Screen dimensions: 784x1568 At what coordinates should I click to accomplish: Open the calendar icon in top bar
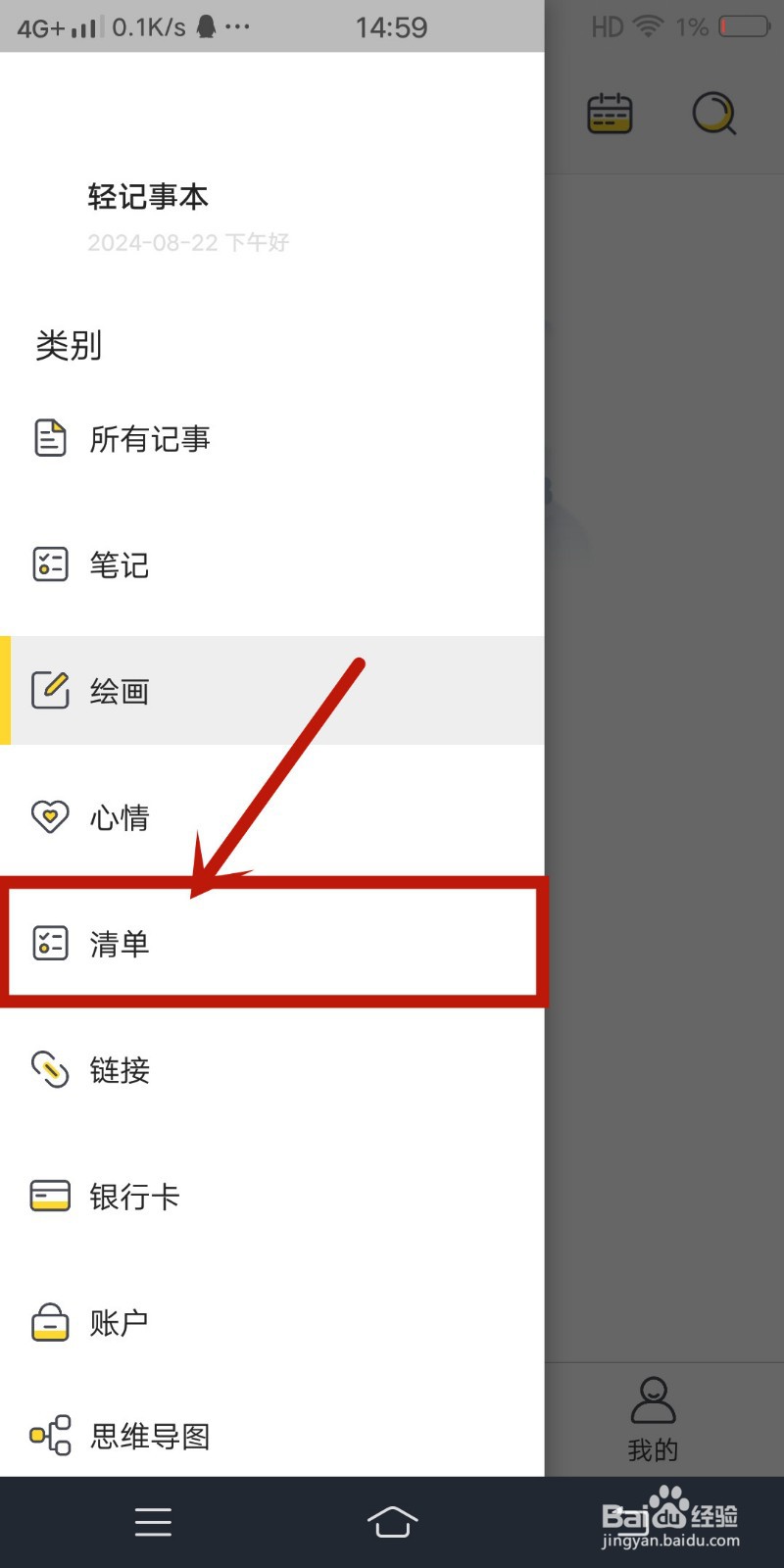[x=610, y=114]
